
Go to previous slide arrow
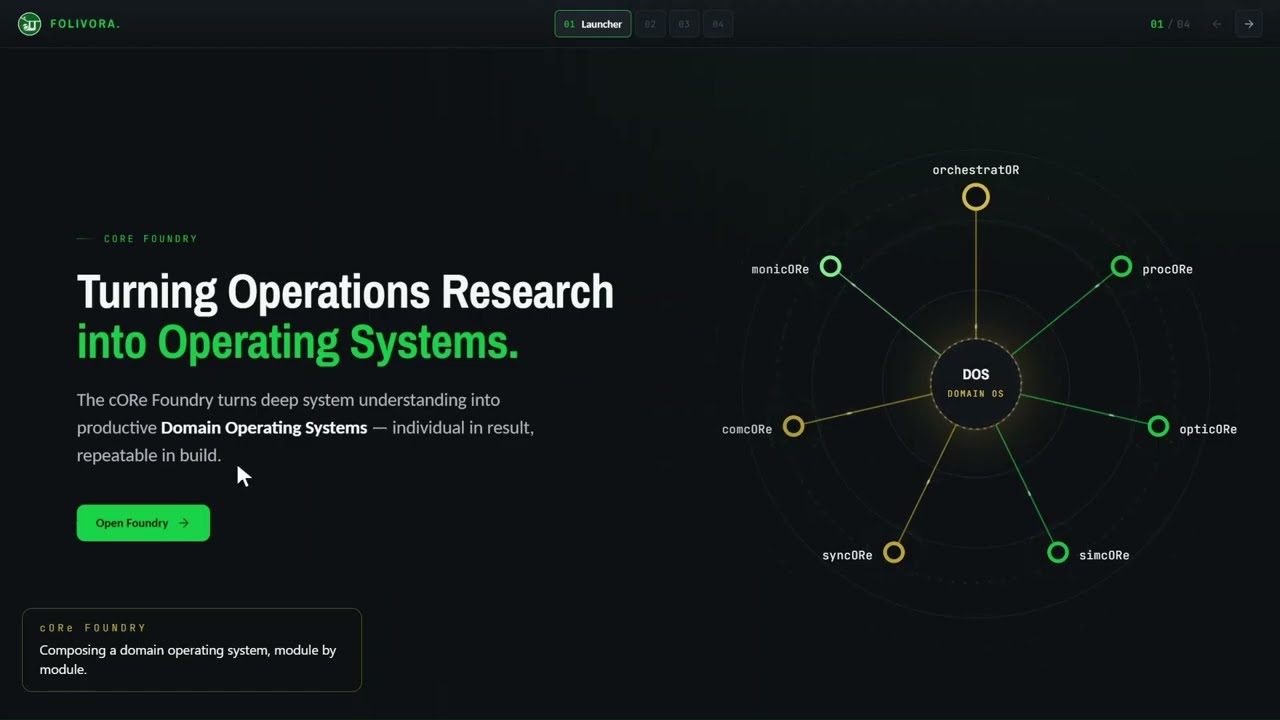click(1217, 24)
